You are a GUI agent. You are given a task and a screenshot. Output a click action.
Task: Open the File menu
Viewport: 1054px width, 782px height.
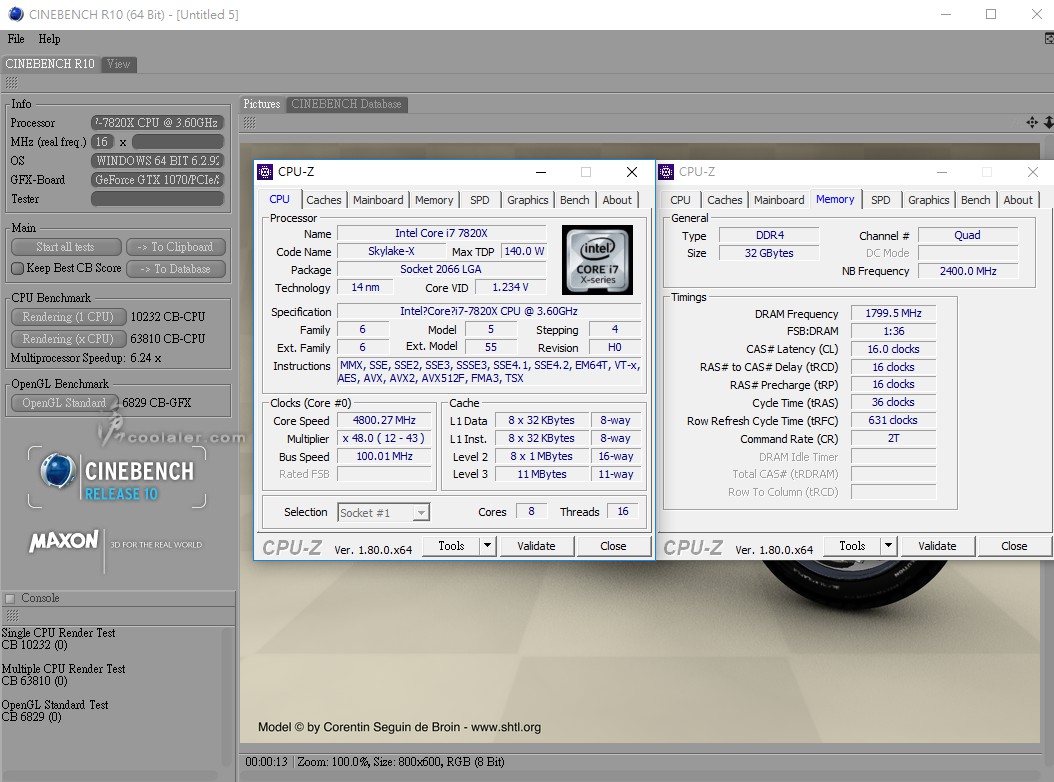click(16, 39)
